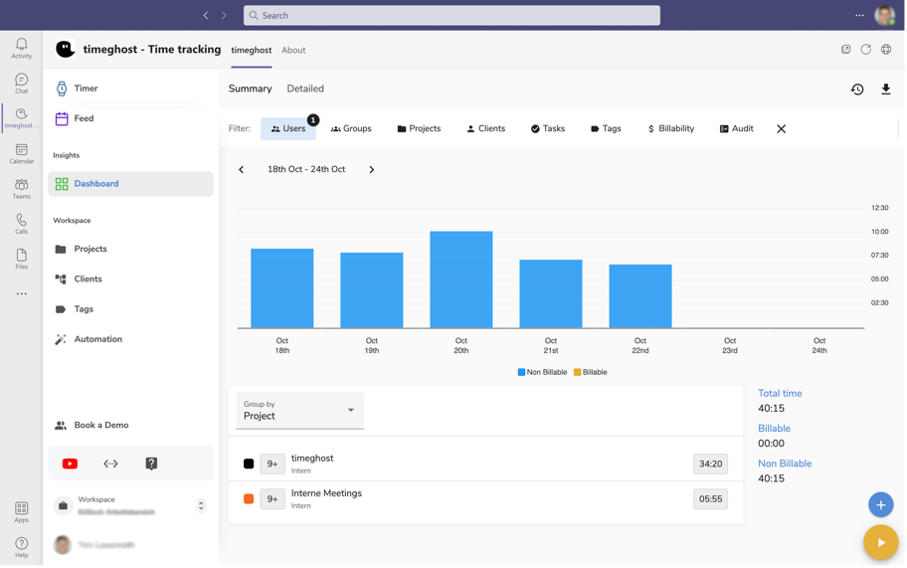Click the history clock icon

857,89
